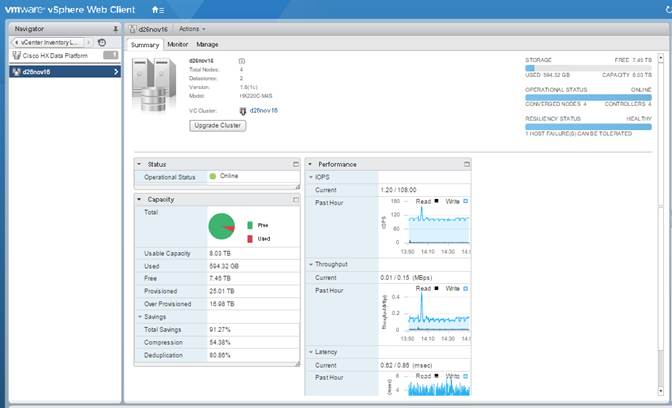Toggle Write series in Throughput chart legend
672x408 pixels.
coord(456,288)
